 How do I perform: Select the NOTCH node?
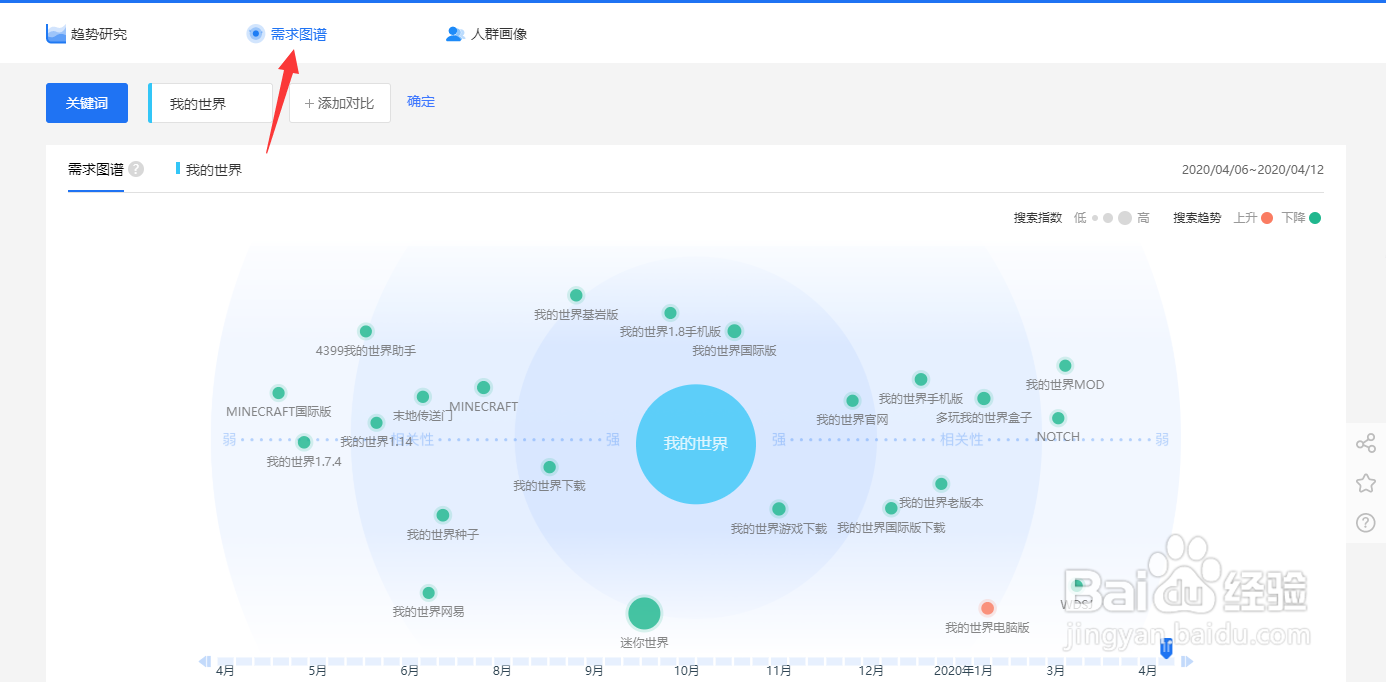[1058, 418]
